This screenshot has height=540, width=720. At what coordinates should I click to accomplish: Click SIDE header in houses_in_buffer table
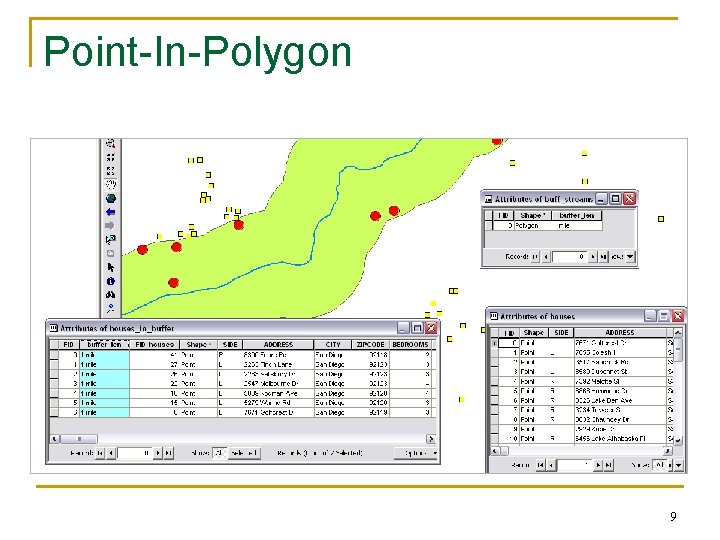(x=230, y=344)
